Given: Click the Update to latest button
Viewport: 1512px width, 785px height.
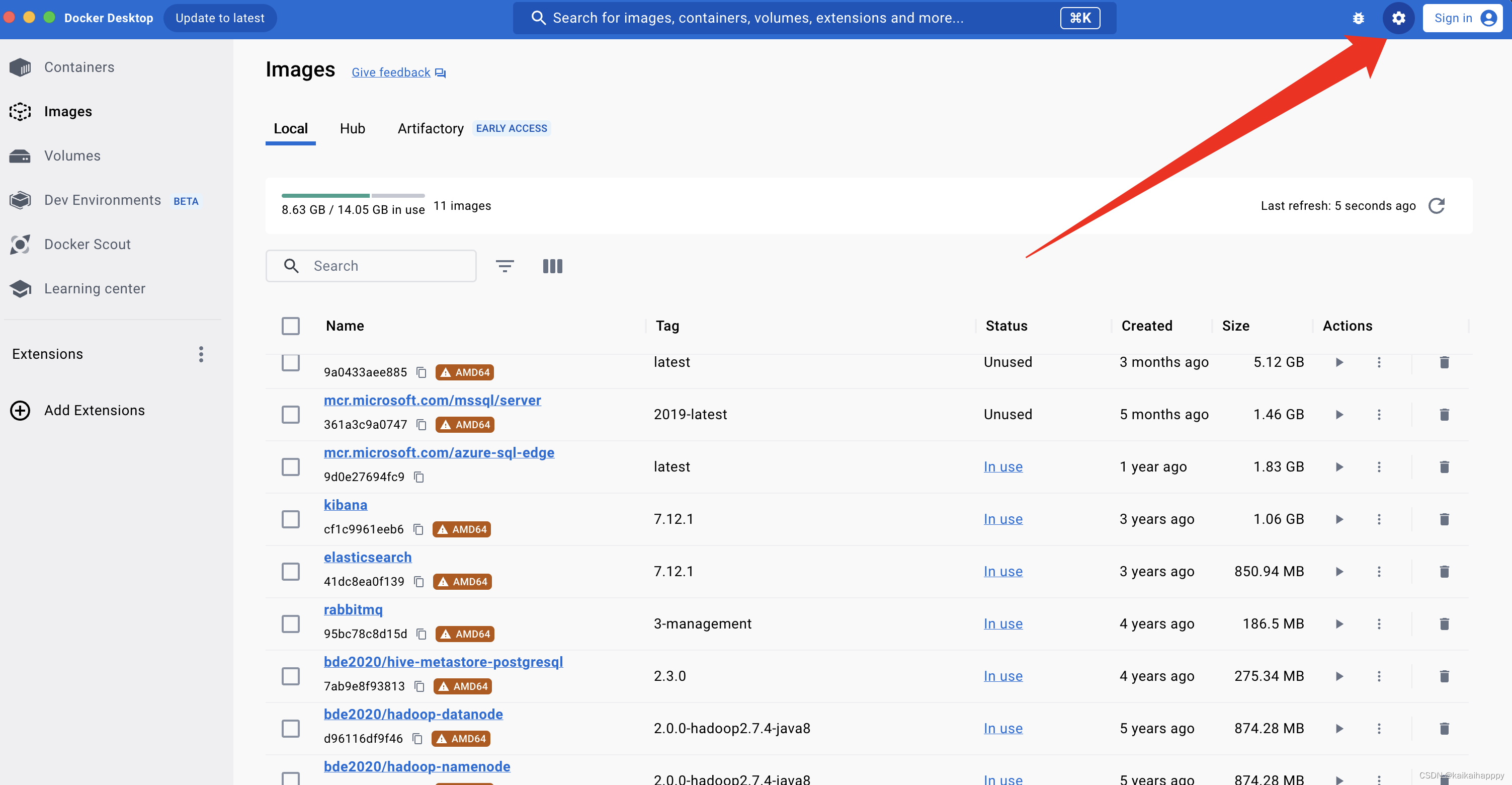Looking at the screenshot, I should point(219,18).
